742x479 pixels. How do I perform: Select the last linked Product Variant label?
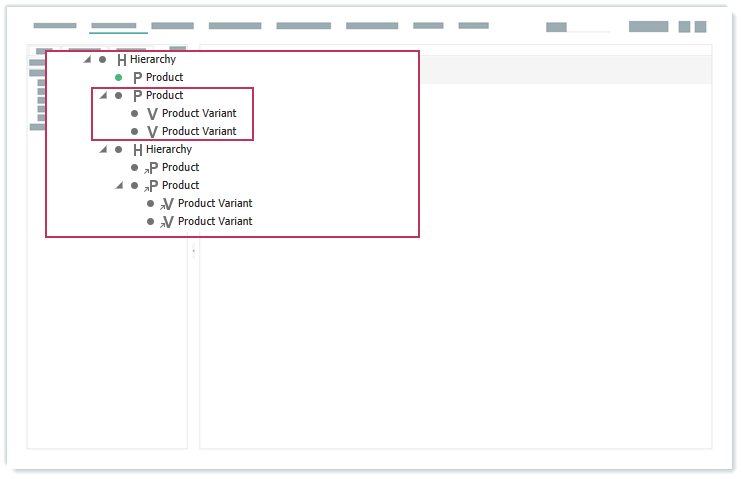(215, 221)
